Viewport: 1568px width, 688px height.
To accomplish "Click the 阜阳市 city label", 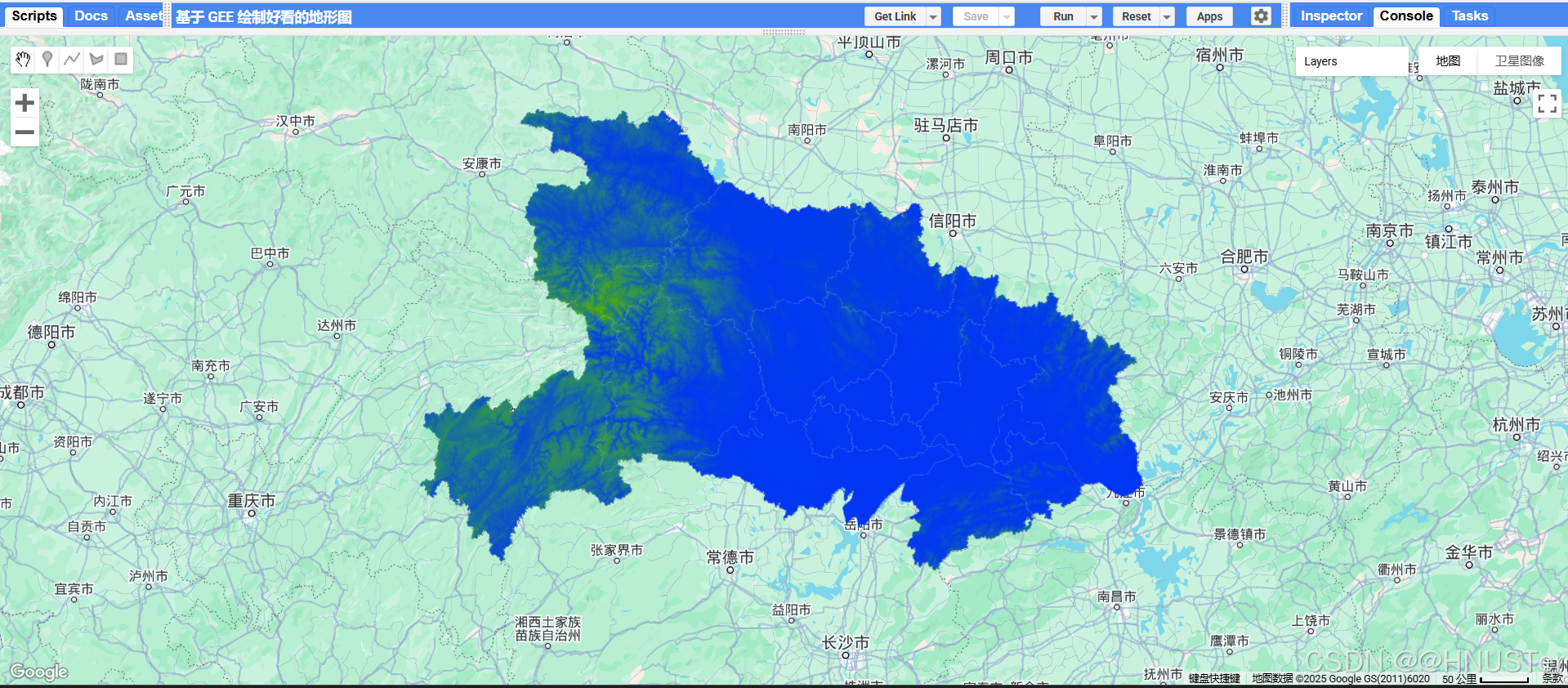I will click(x=1112, y=141).
